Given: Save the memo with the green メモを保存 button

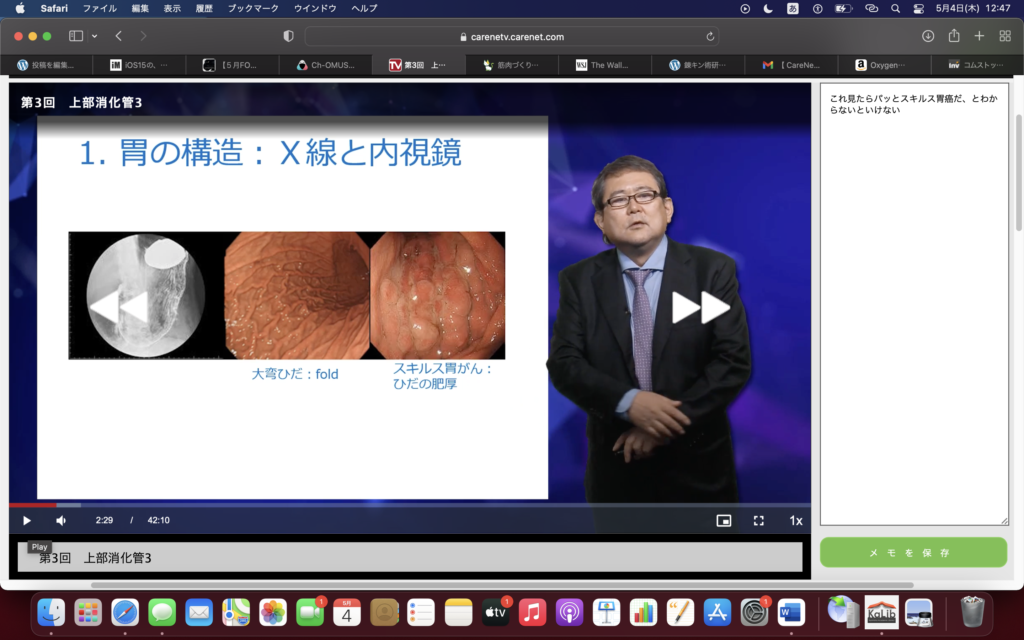Looking at the screenshot, I should point(913,552).
